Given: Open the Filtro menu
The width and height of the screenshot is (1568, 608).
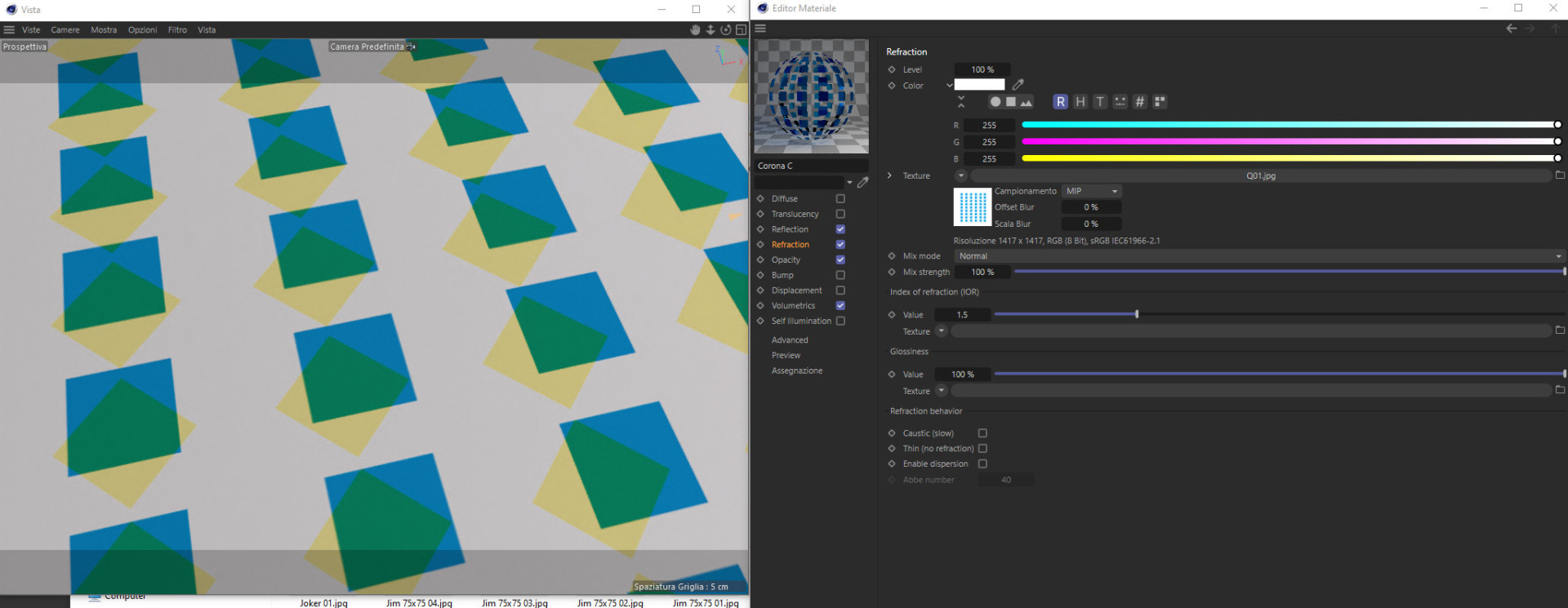Looking at the screenshot, I should click(177, 30).
